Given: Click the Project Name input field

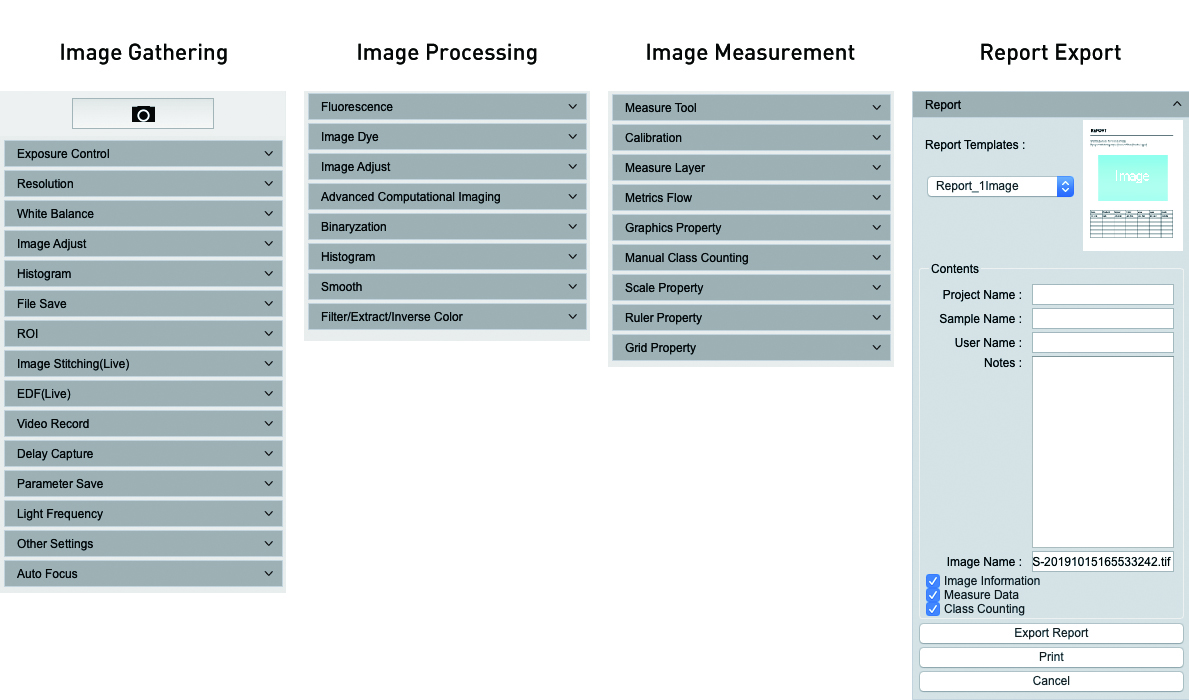Looking at the screenshot, I should (x=1102, y=294).
